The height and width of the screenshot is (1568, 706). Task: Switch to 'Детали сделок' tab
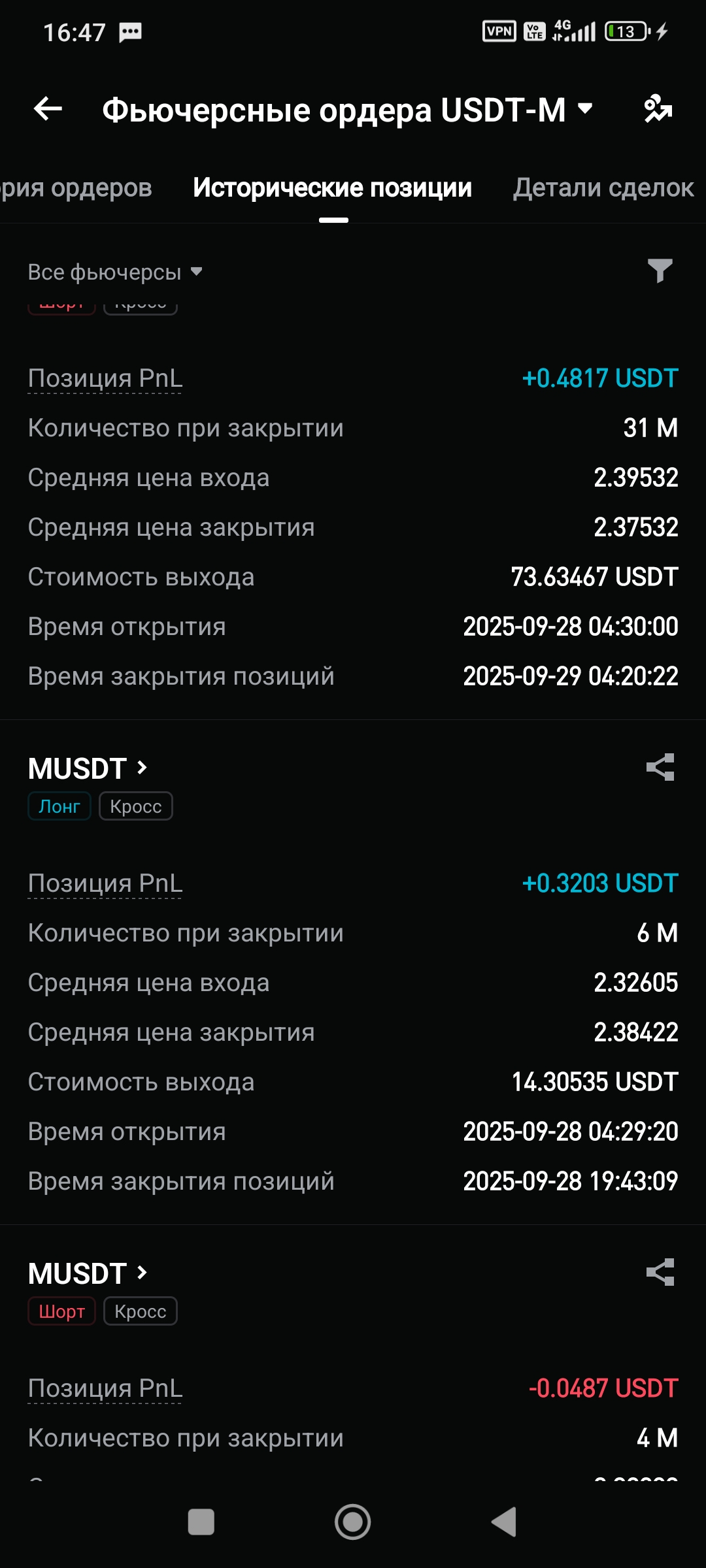pos(603,188)
